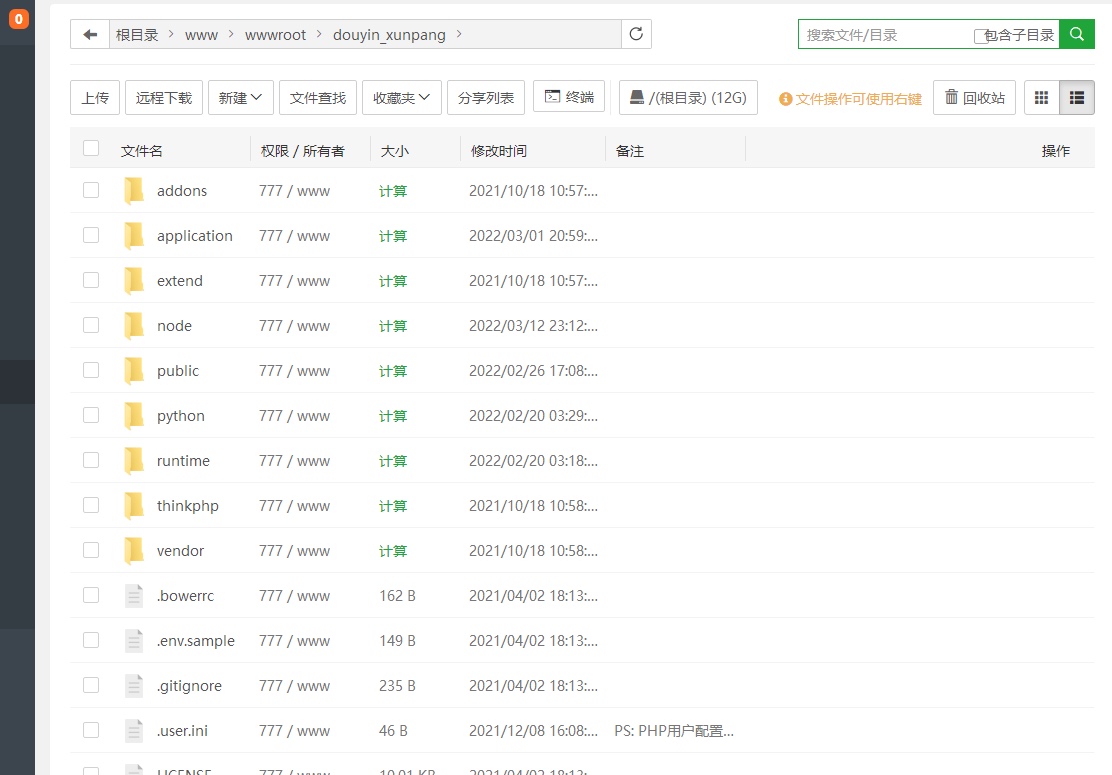The width and height of the screenshot is (1112, 775).
Task: Click the thinkphp folder icon
Action: (133, 506)
